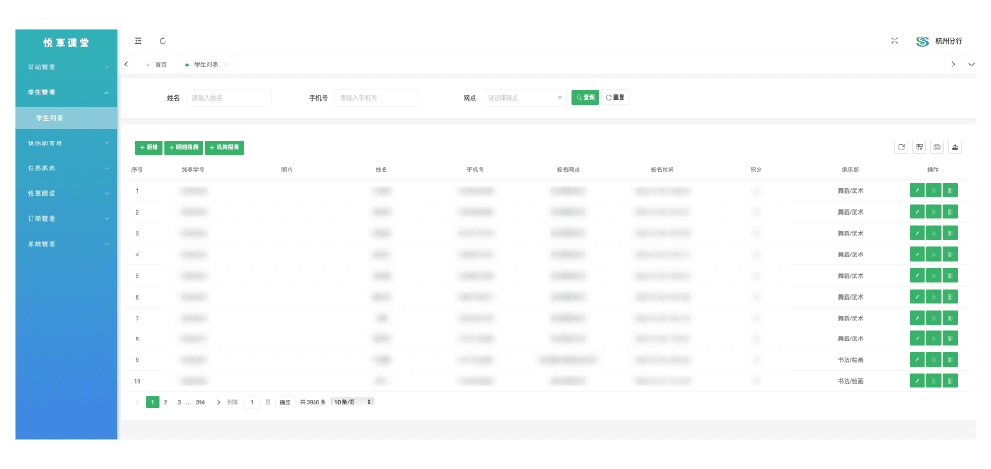
Task: Click the 舞蹈/艺术 cell in row 1
Action: [850, 191]
